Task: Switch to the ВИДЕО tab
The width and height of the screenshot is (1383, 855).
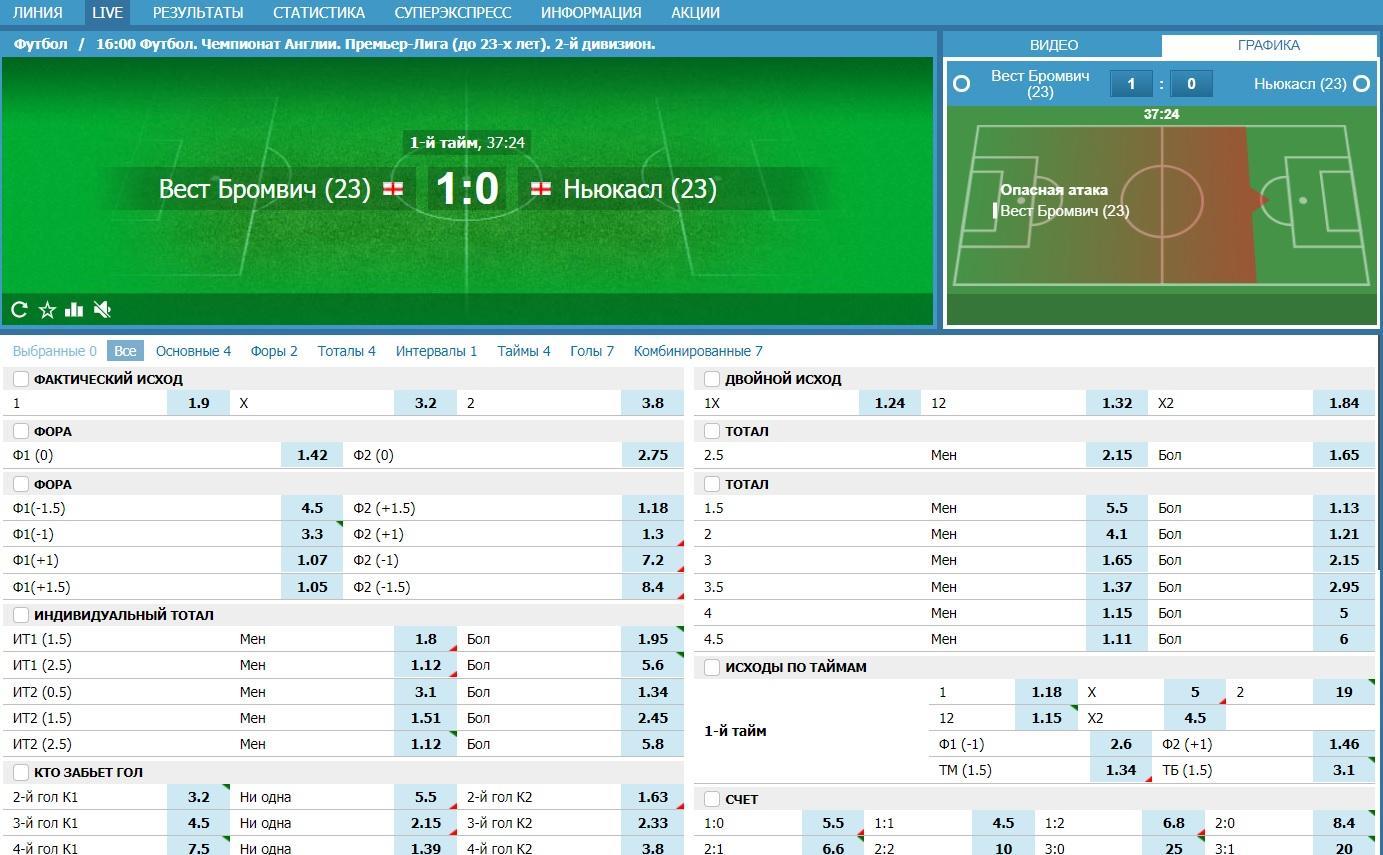Action: tap(1054, 45)
